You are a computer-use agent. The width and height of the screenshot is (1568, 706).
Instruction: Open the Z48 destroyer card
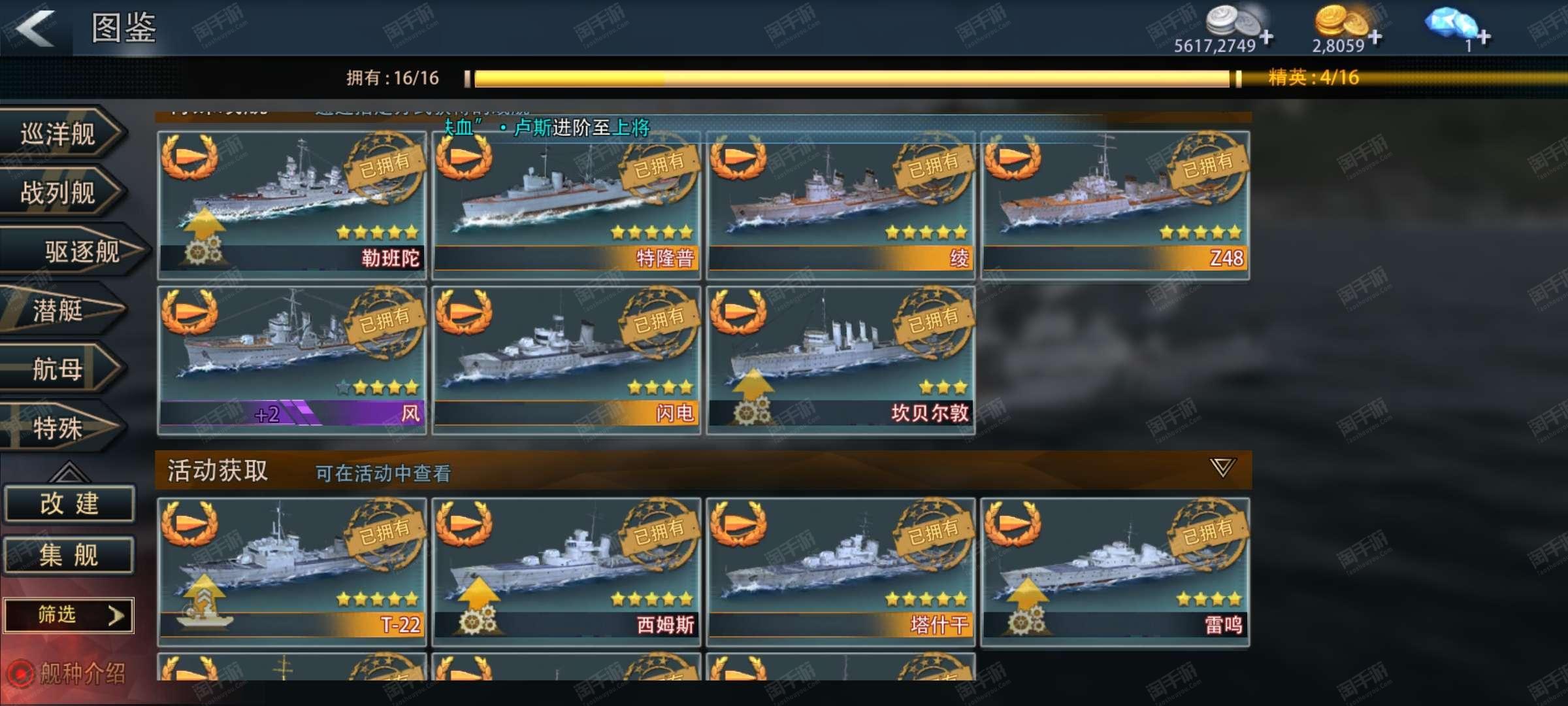pyautogui.click(x=1116, y=205)
